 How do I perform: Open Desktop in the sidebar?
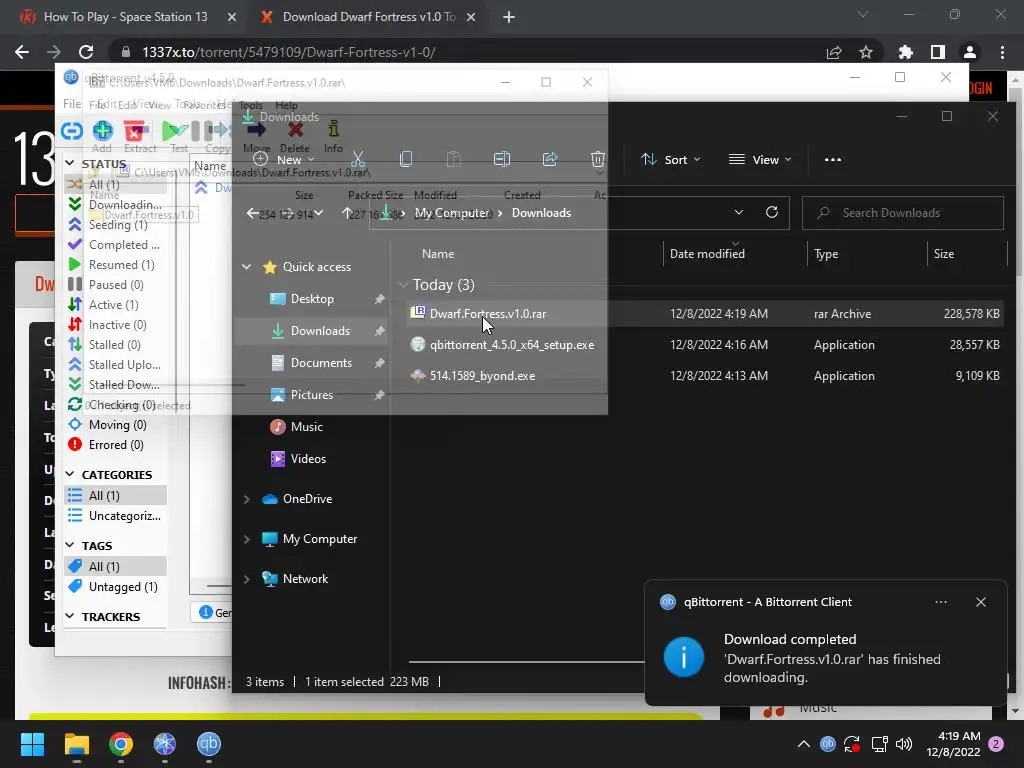(312, 298)
